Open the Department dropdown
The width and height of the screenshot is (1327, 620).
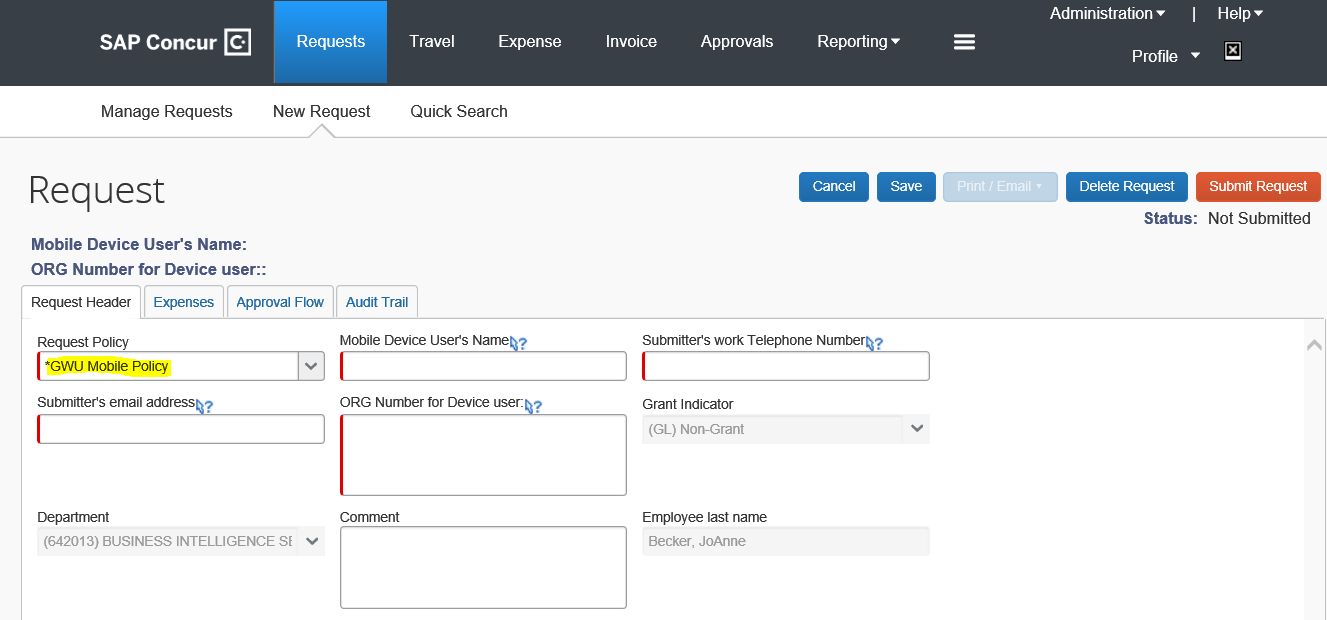[x=311, y=541]
